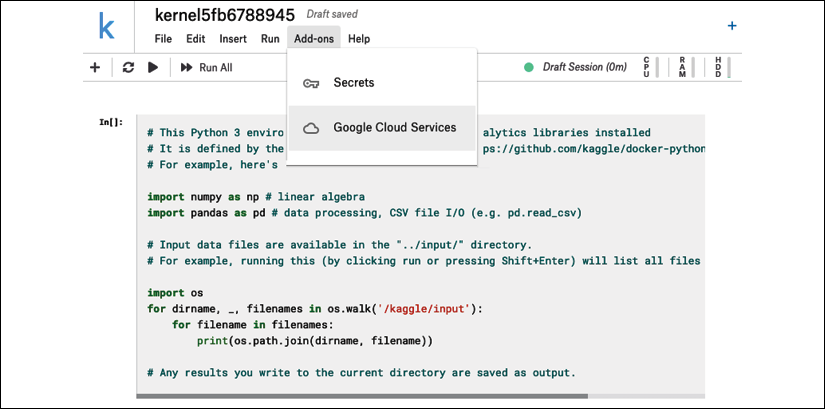Image resolution: width=825 pixels, height=409 pixels.
Task: Click the Run All fast-forward icon
Action: pyautogui.click(x=186, y=67)
